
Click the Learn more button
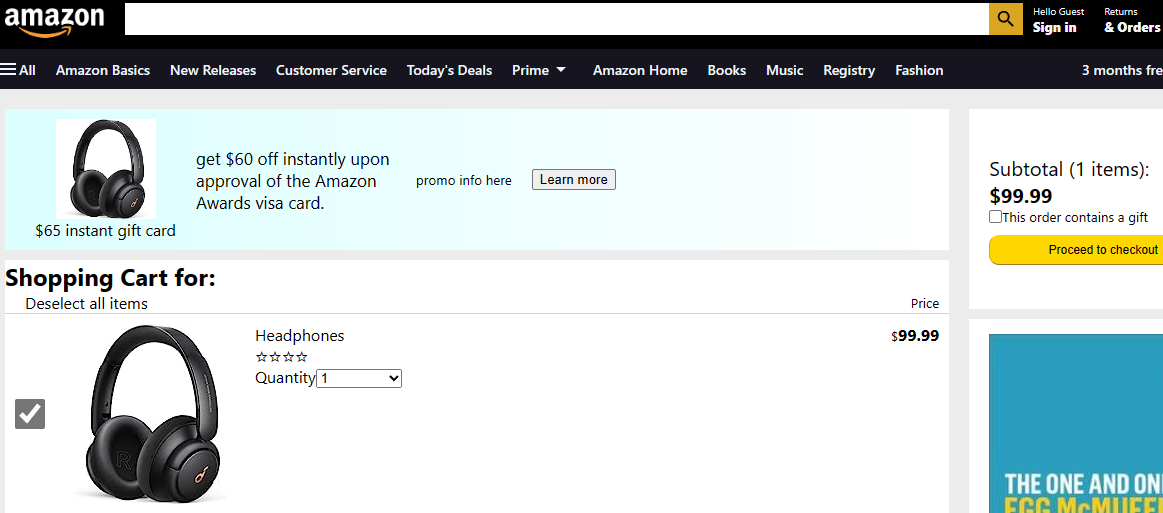coord(573,179)
